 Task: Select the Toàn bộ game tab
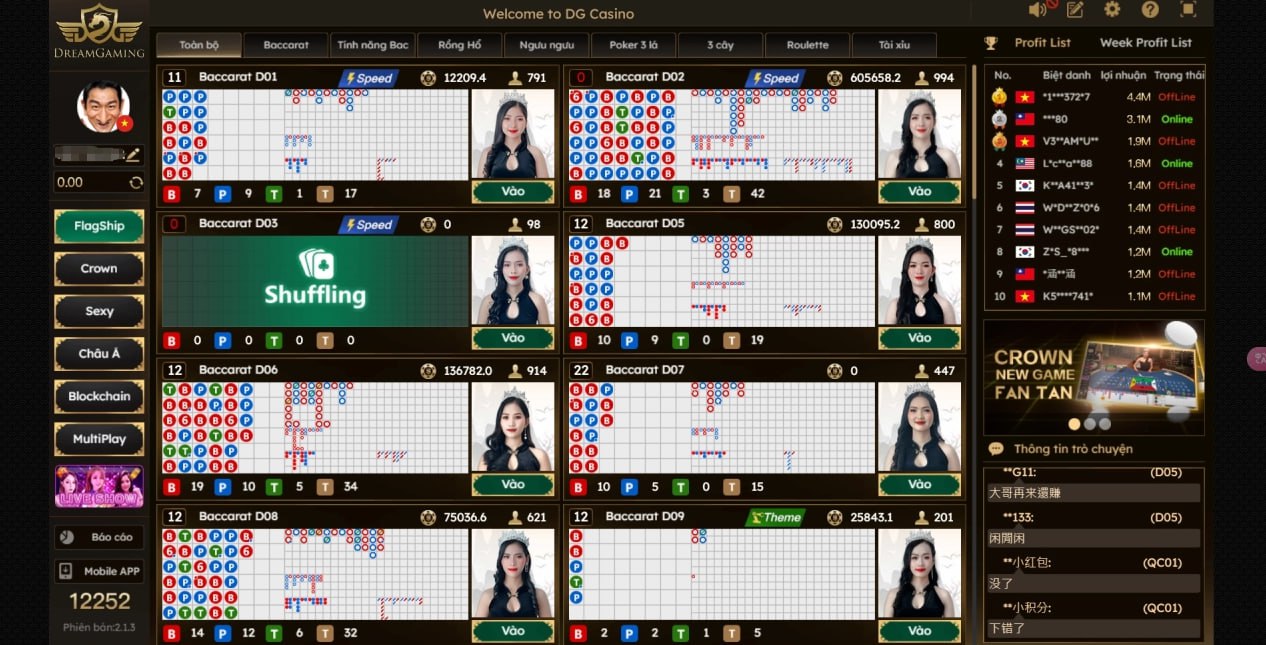(x=199, y=45)
